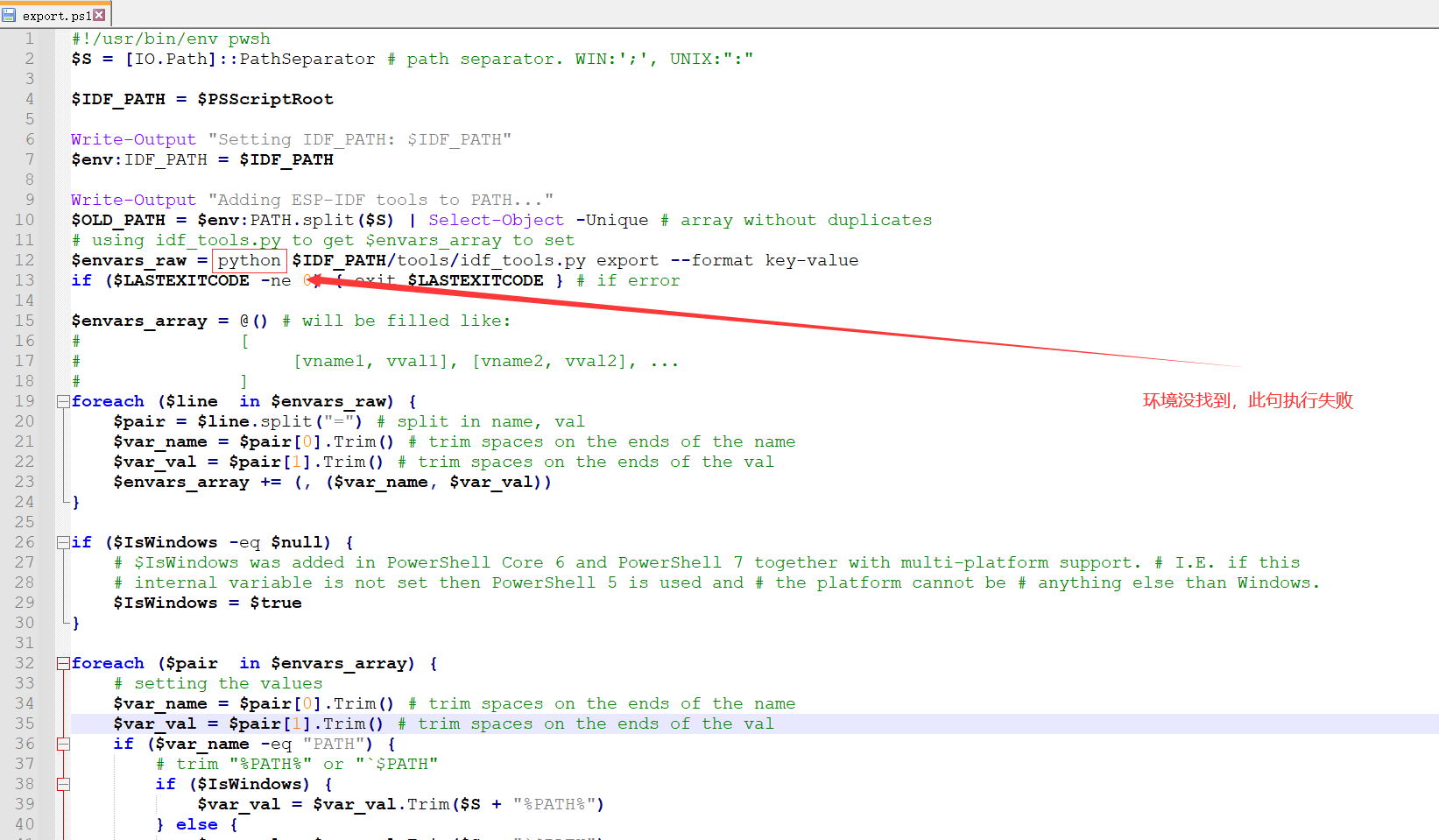Click '$envars_array +=' on line 23
The height and width of the screenshot is (840, 1439).
[x=197, y=482]
